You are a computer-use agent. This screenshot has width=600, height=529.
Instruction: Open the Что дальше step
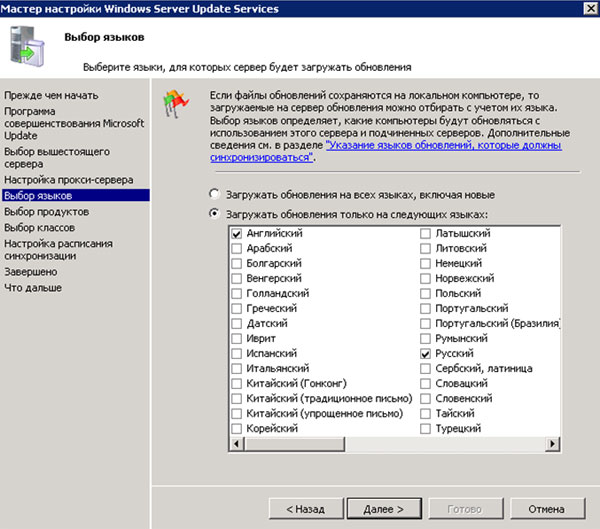coord(33,288)
